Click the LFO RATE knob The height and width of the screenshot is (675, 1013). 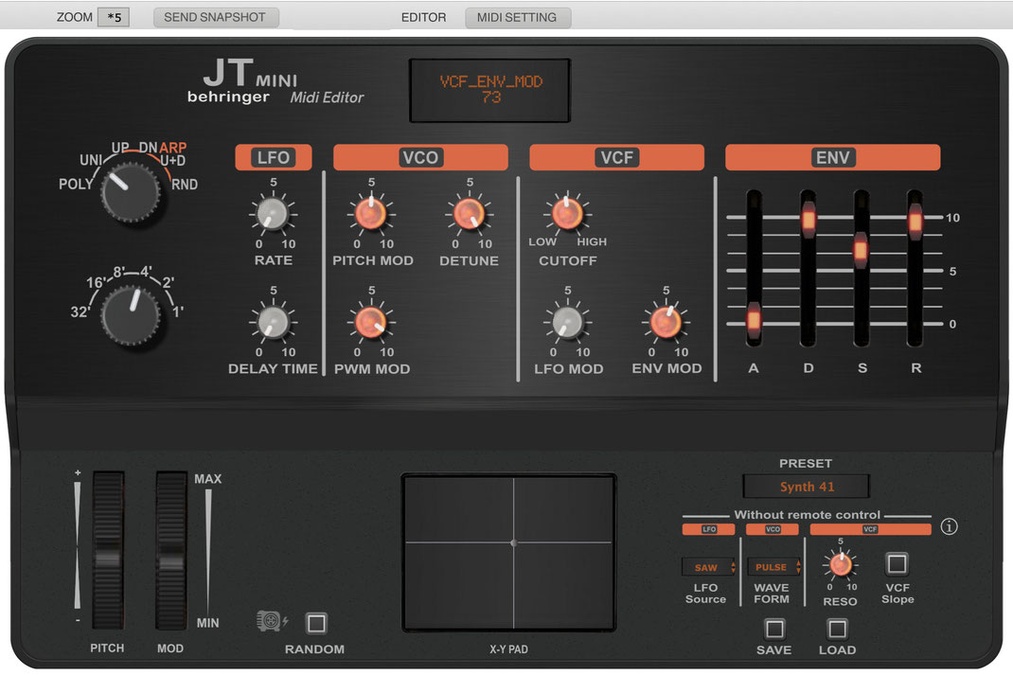[x=273, y=214]
